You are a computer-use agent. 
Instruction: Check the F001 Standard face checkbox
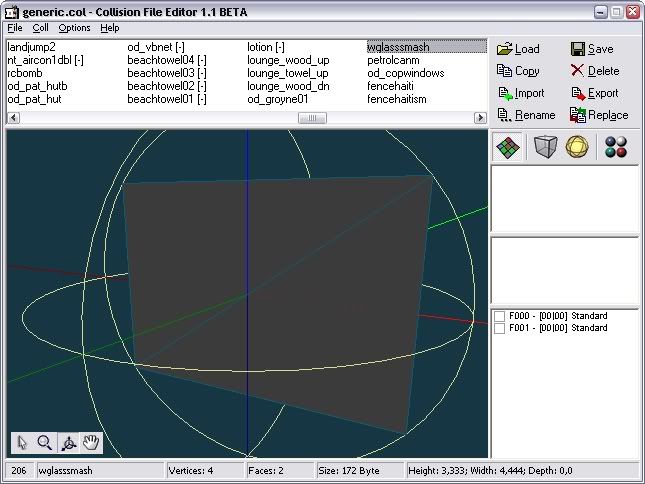tap(499, 328)
